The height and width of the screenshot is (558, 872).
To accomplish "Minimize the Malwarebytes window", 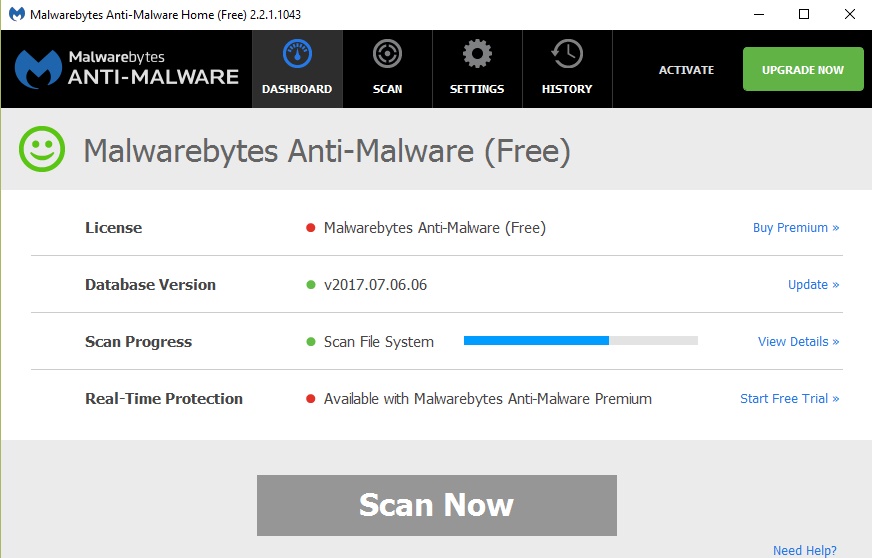I will pyautogui.click(x=759, y=14).
